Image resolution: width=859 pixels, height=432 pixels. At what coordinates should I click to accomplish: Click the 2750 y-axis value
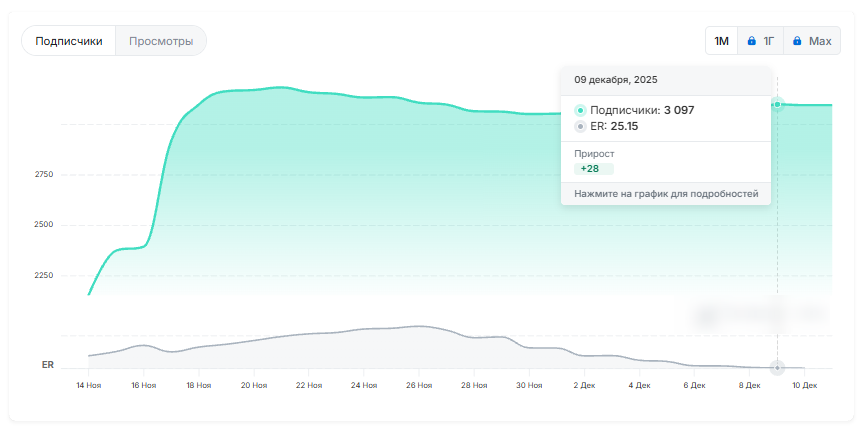coord(44,175)
